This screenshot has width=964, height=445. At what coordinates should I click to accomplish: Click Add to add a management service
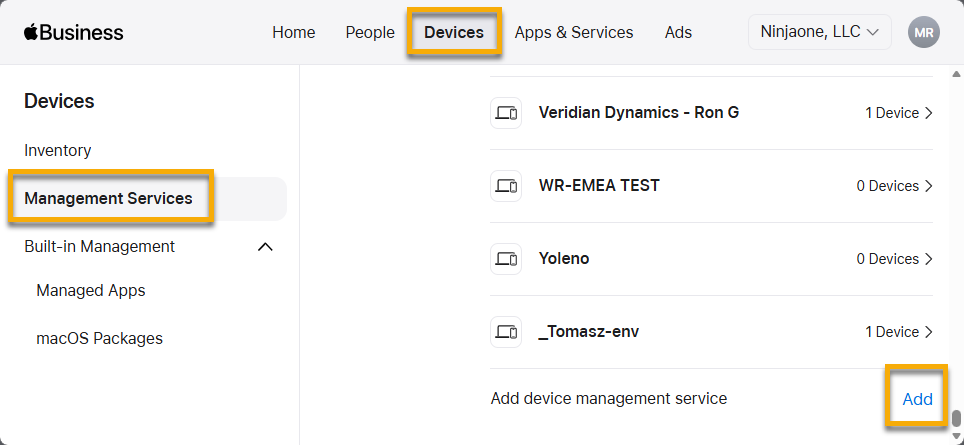click(917, 400)
